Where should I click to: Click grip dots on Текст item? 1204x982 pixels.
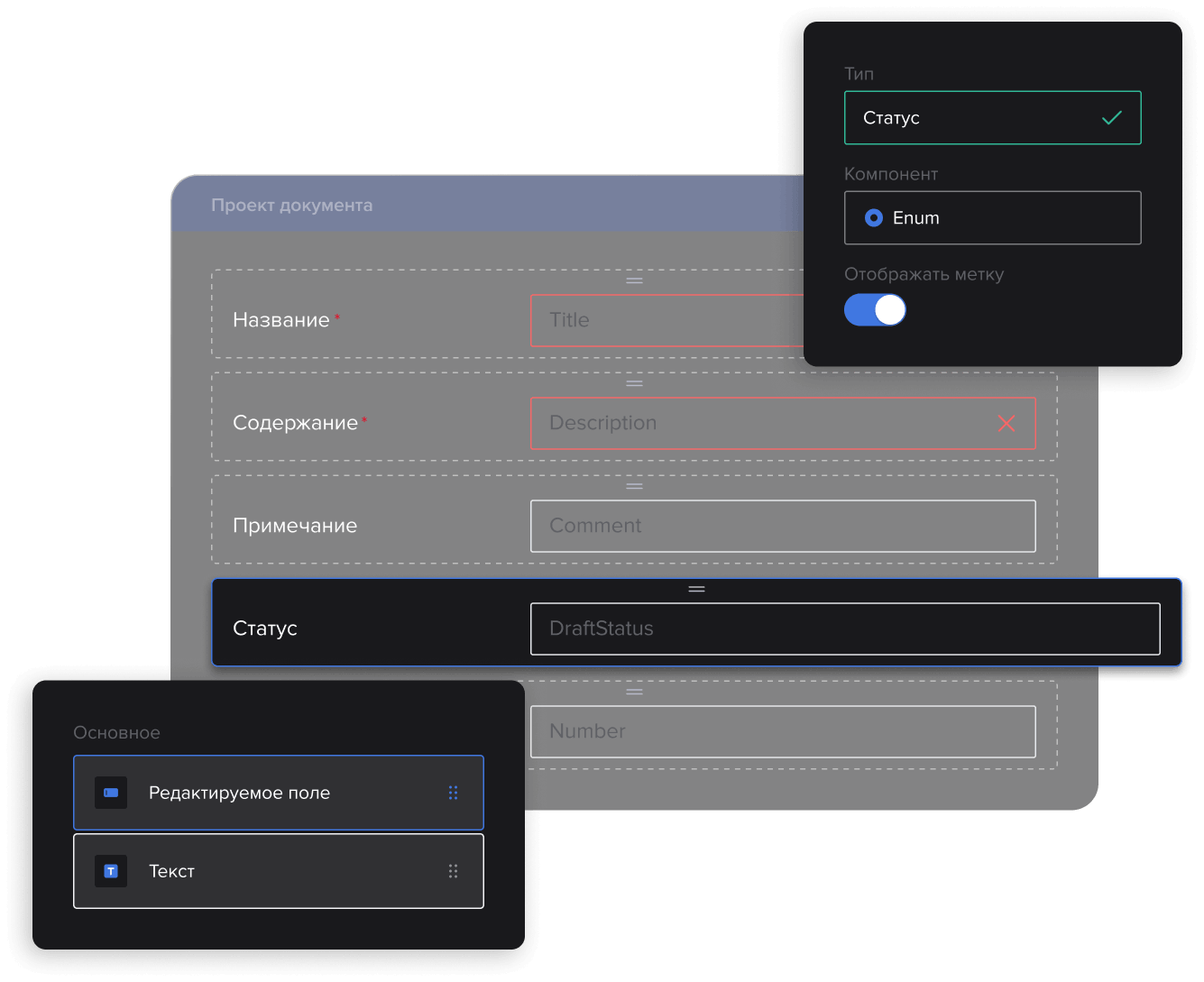click(453, 871)
